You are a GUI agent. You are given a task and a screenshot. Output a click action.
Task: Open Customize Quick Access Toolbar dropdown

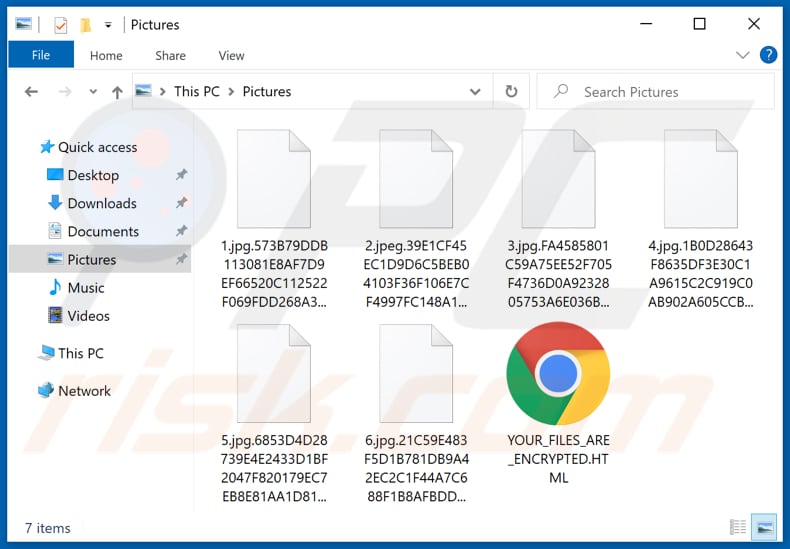(x=107, y=24)
